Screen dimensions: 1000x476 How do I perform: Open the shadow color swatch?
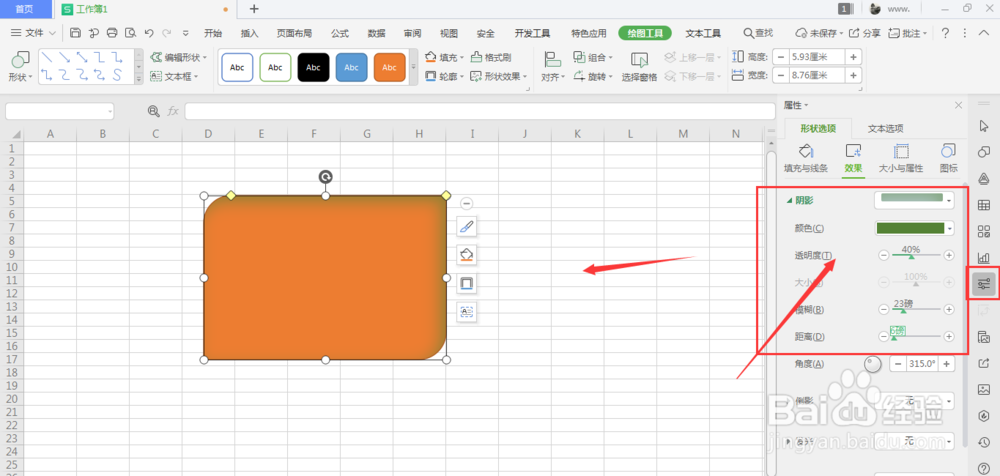pyautogui.click(x=914, y=228)
